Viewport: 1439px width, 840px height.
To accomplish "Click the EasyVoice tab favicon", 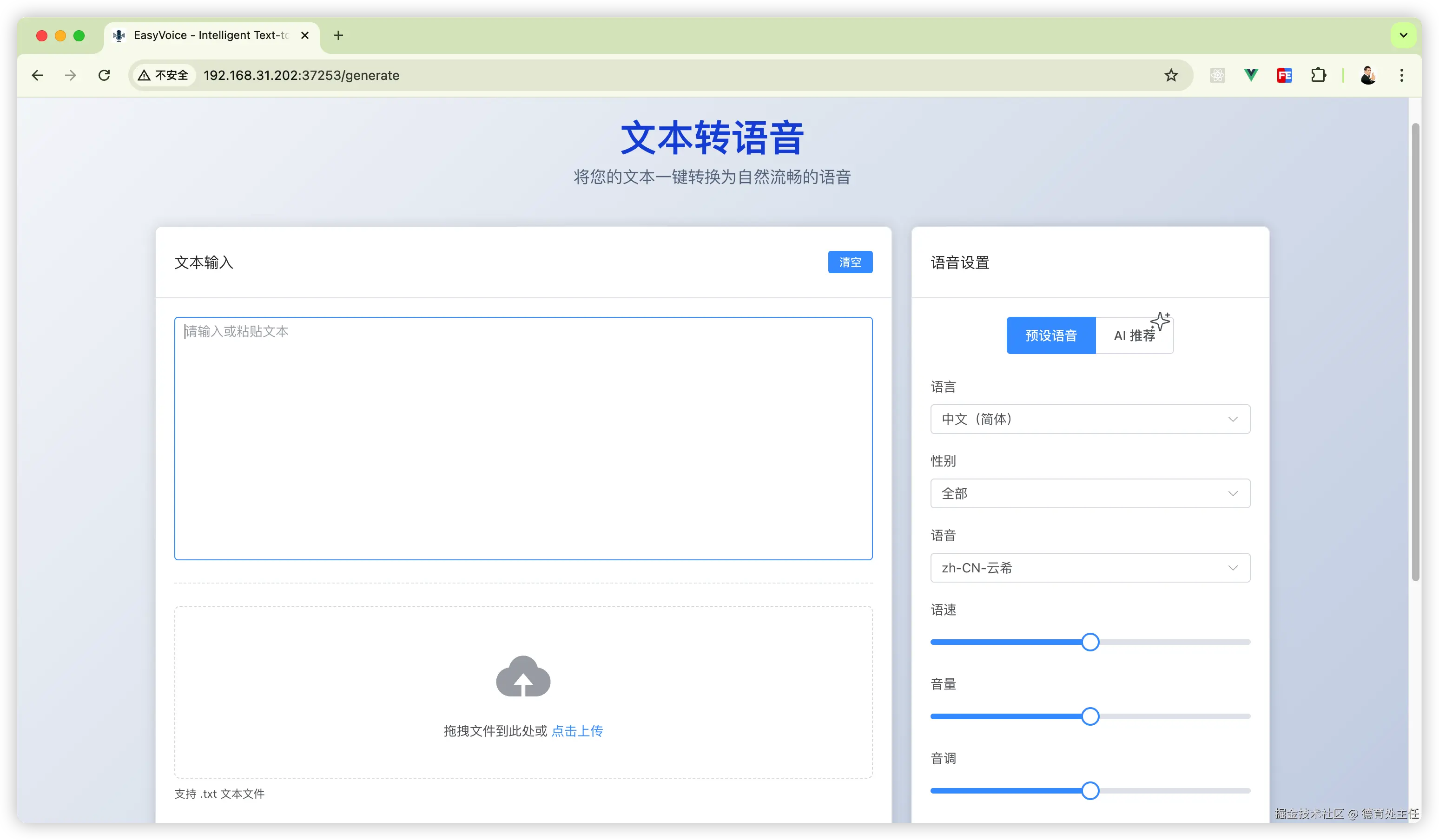I will tap(119, 35).
